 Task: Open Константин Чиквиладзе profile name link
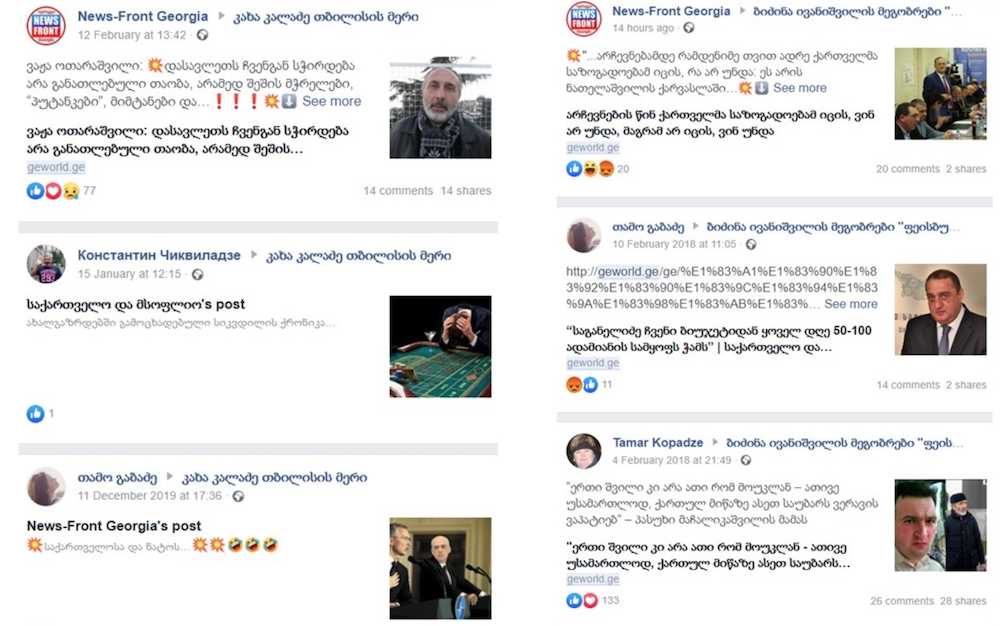point(159,256)
